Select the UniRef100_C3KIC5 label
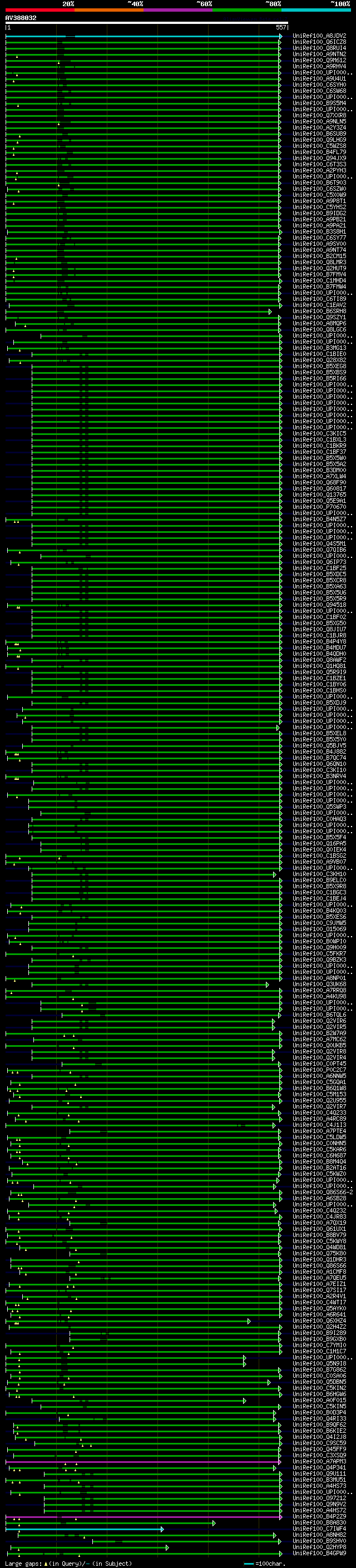This screenshot has height=1568, width=356. point(319,433)
